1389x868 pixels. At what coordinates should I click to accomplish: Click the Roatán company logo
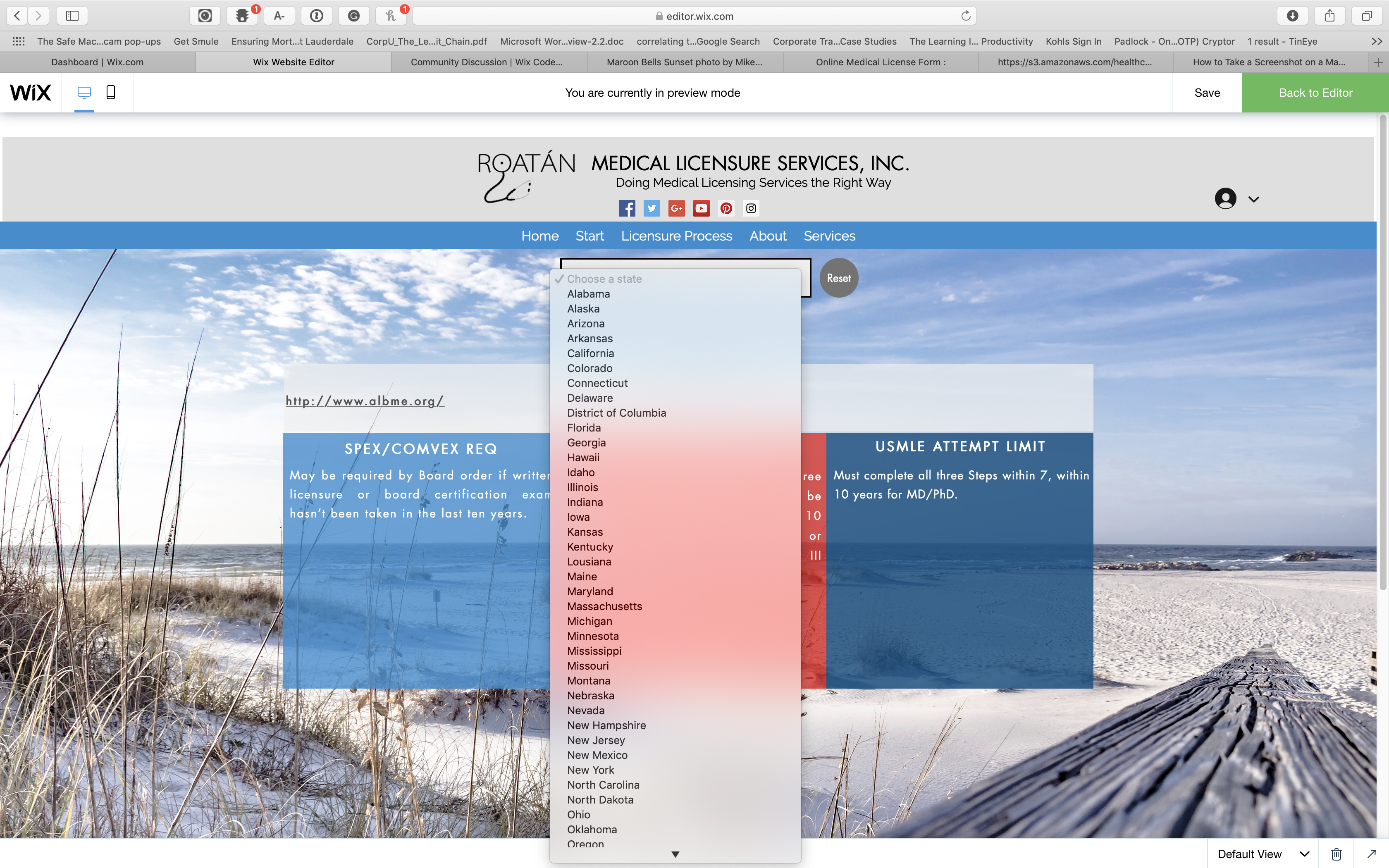click(526, 177)
